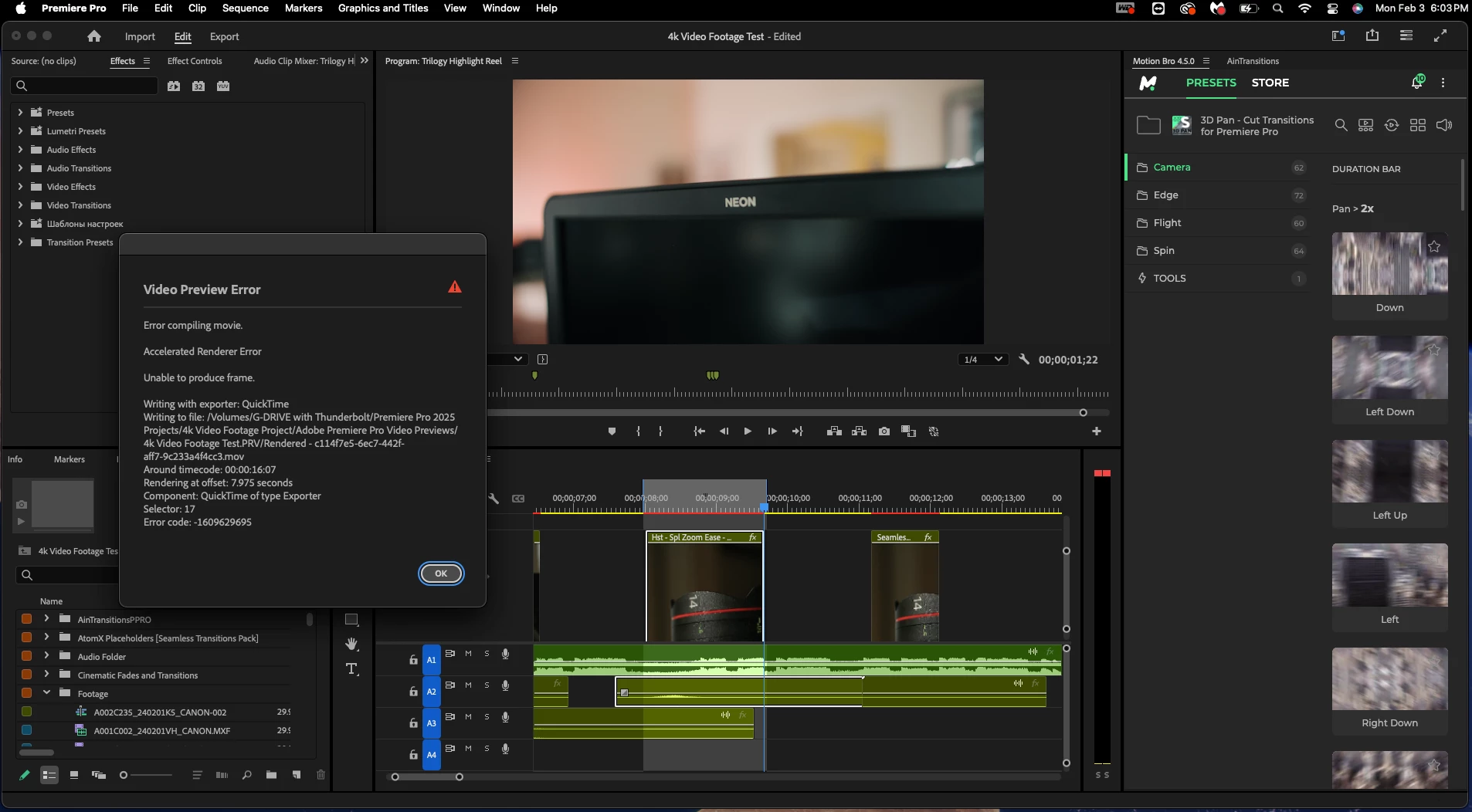Enable voice-over record on track A3
This screenshot has width=1472, height=812.
506,717
